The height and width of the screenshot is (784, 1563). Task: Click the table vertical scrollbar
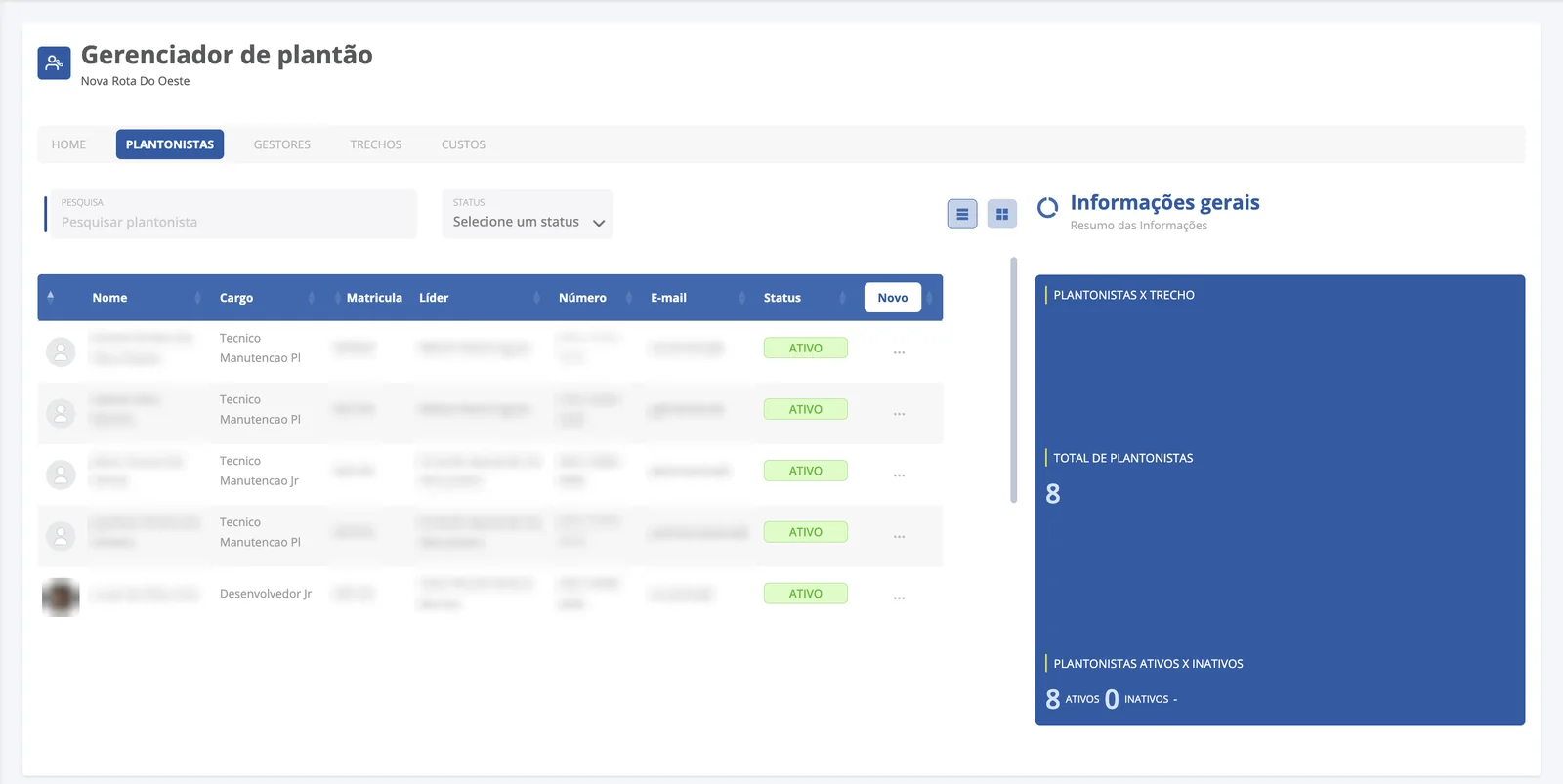click(x=1014, y=381)
